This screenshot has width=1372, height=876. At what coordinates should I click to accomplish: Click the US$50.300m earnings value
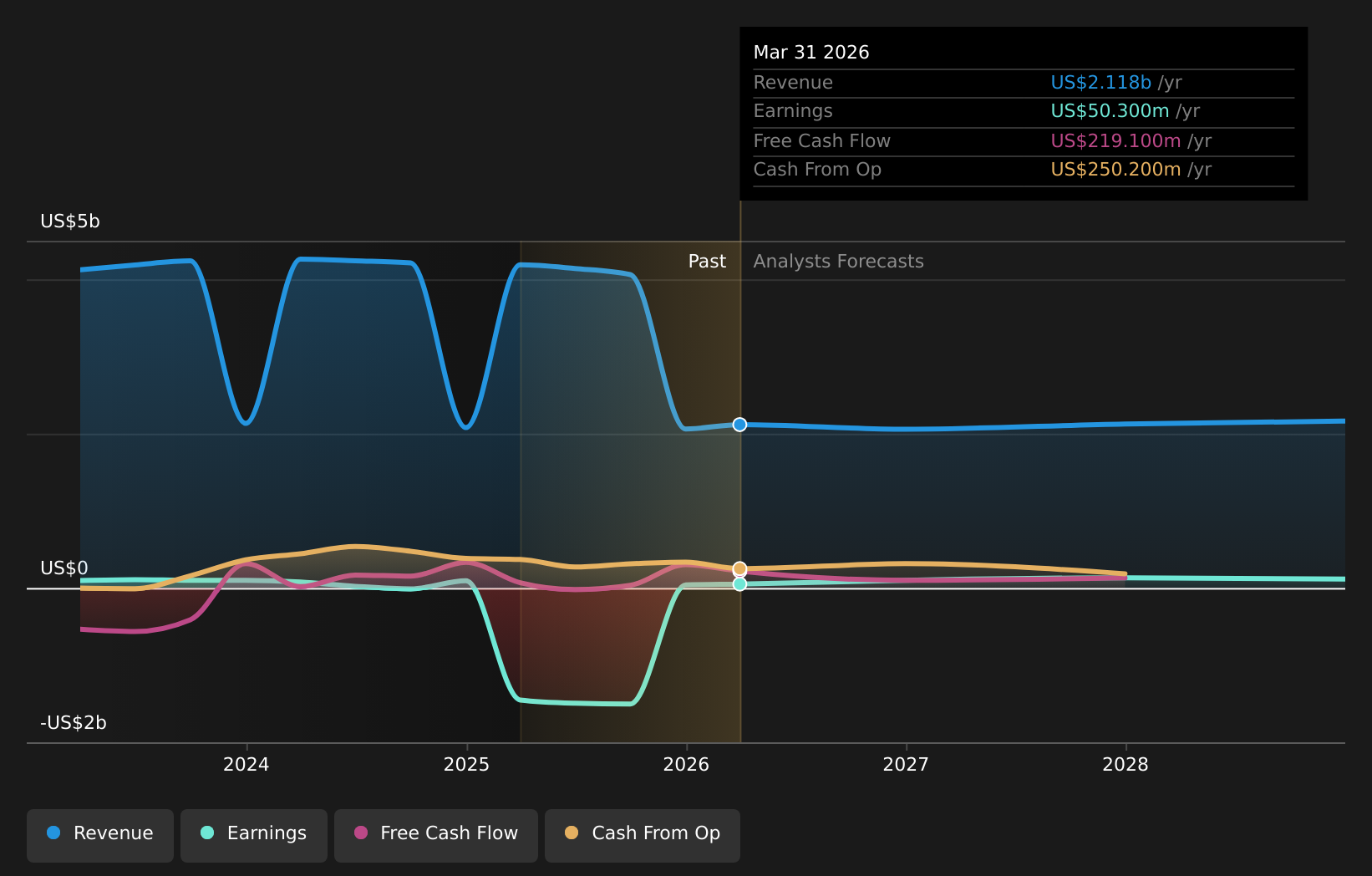[x=1110, y=111]
